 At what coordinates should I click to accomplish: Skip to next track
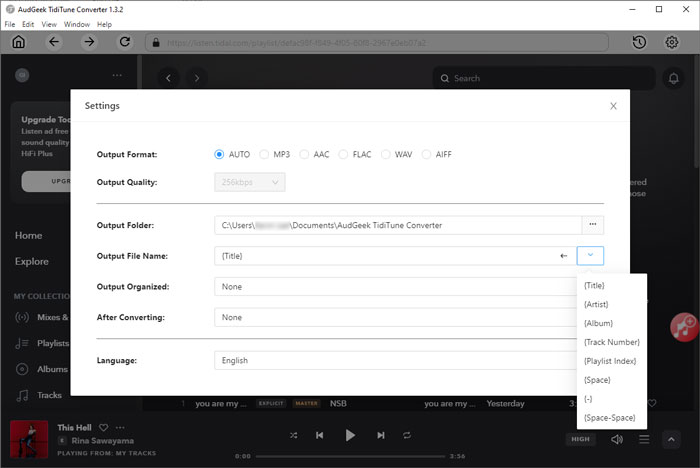point(380,435)
